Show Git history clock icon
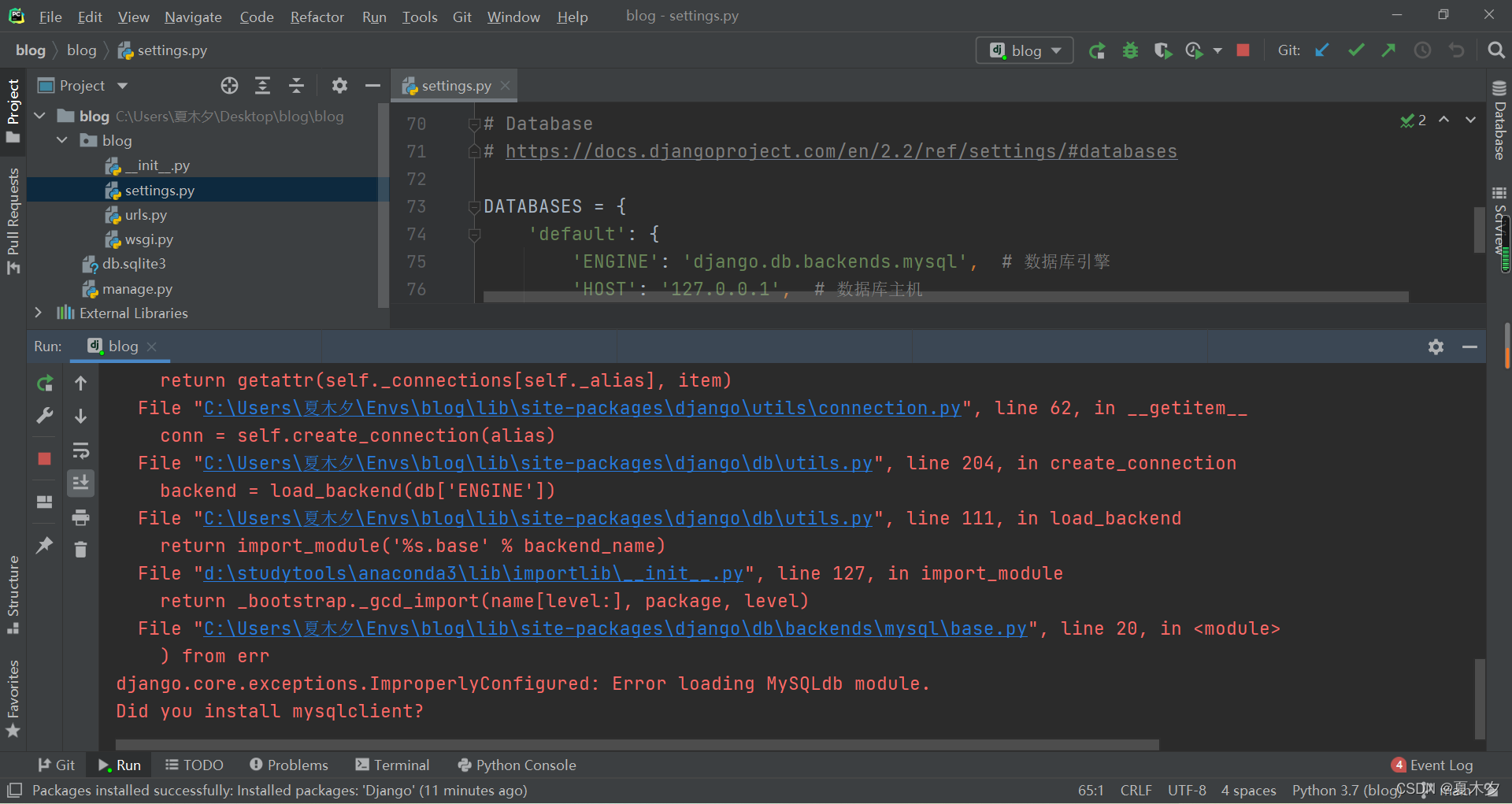1512x804 pixels. point(1422,50)
